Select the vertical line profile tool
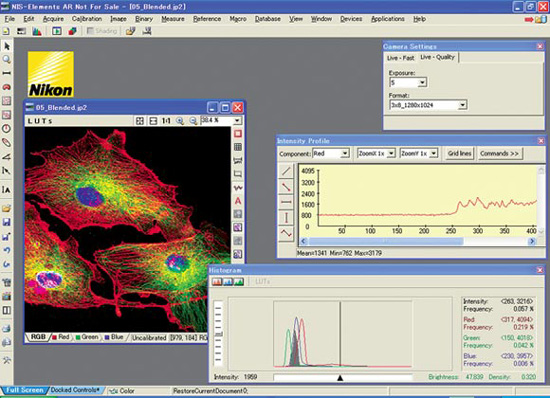 286,218
